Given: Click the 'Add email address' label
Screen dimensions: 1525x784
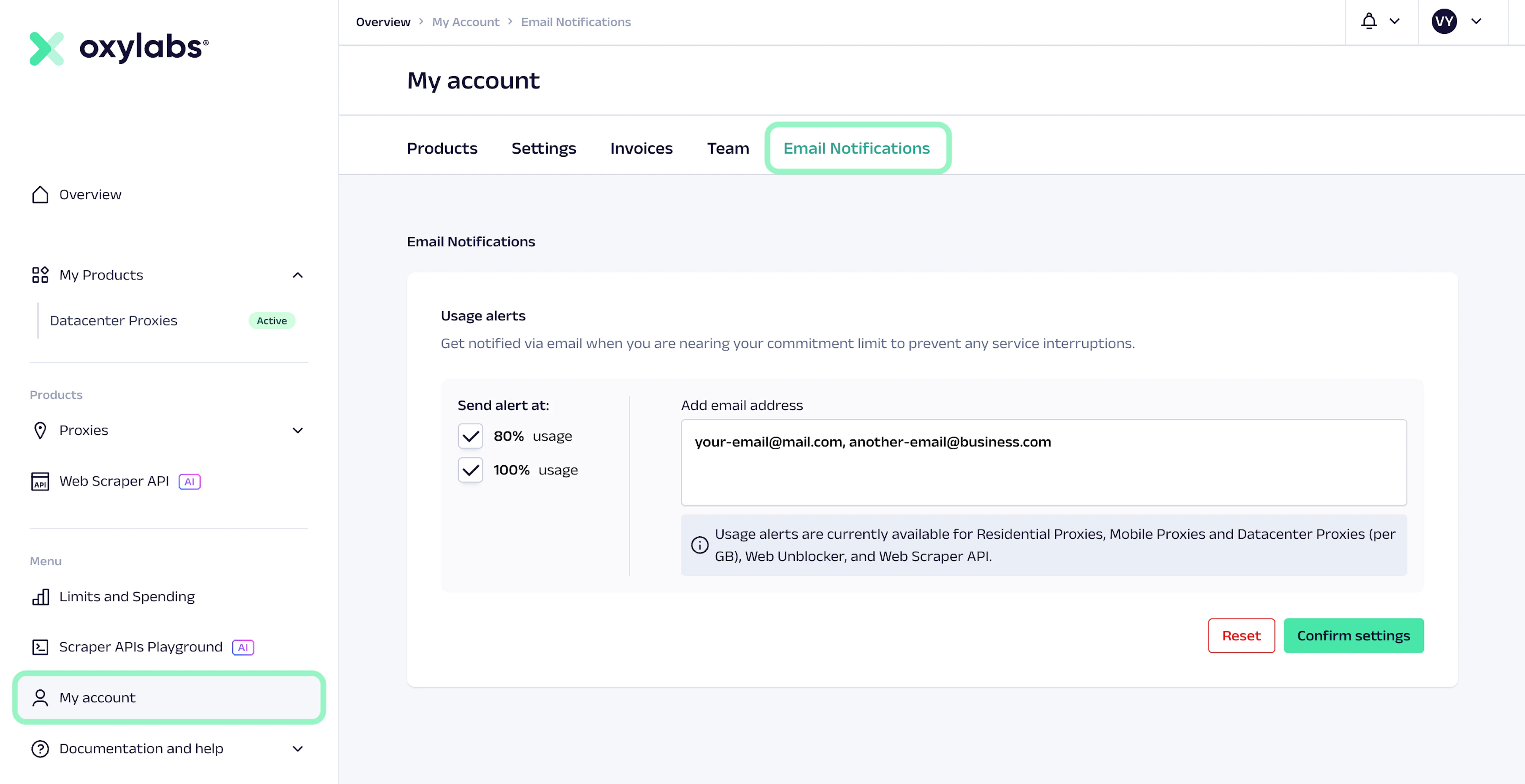Looking at the screenshot, I should coord(742,405).
